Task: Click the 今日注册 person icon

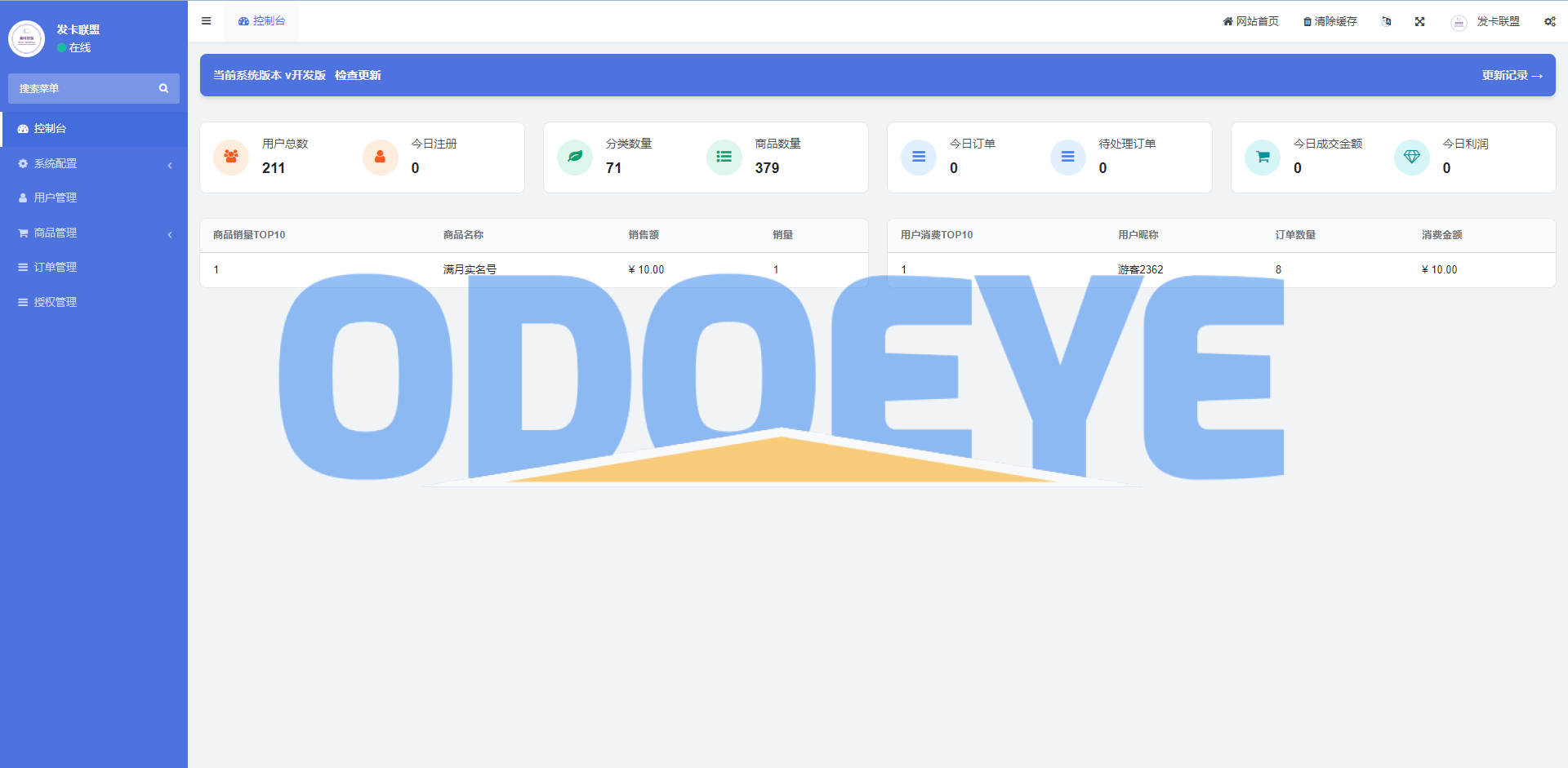Action: click(x=381, y=157)
